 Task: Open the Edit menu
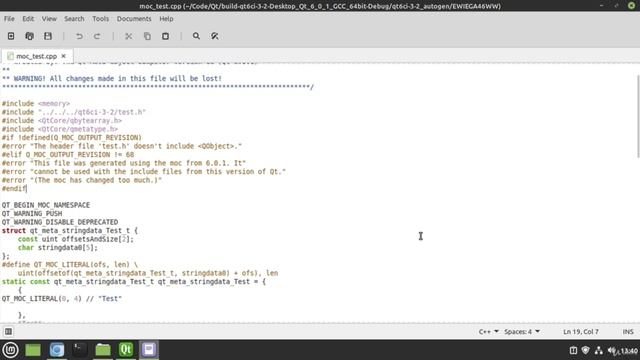click(28, 19)
